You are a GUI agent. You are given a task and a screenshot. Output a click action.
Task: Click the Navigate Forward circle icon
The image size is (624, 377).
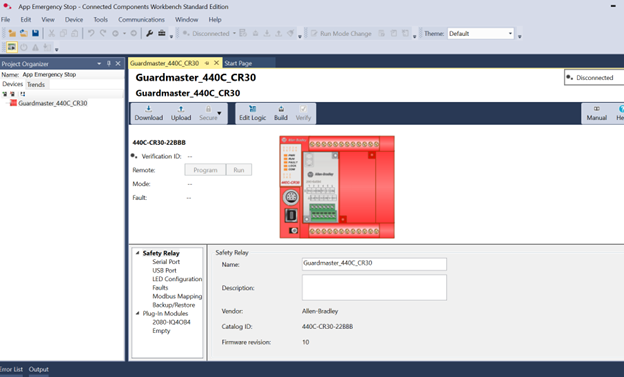coord(134,33)
